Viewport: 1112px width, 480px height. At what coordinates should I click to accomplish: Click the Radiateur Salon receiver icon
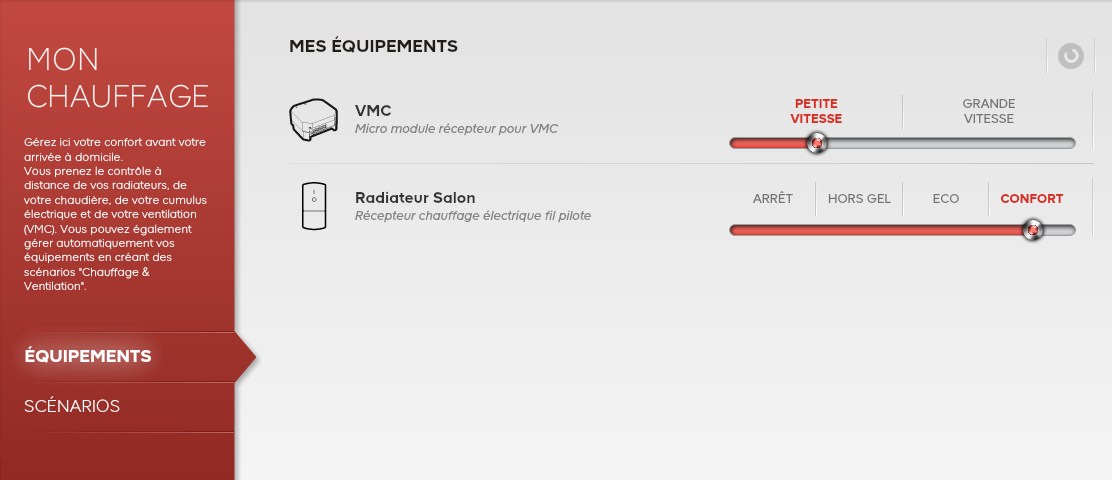314,206
